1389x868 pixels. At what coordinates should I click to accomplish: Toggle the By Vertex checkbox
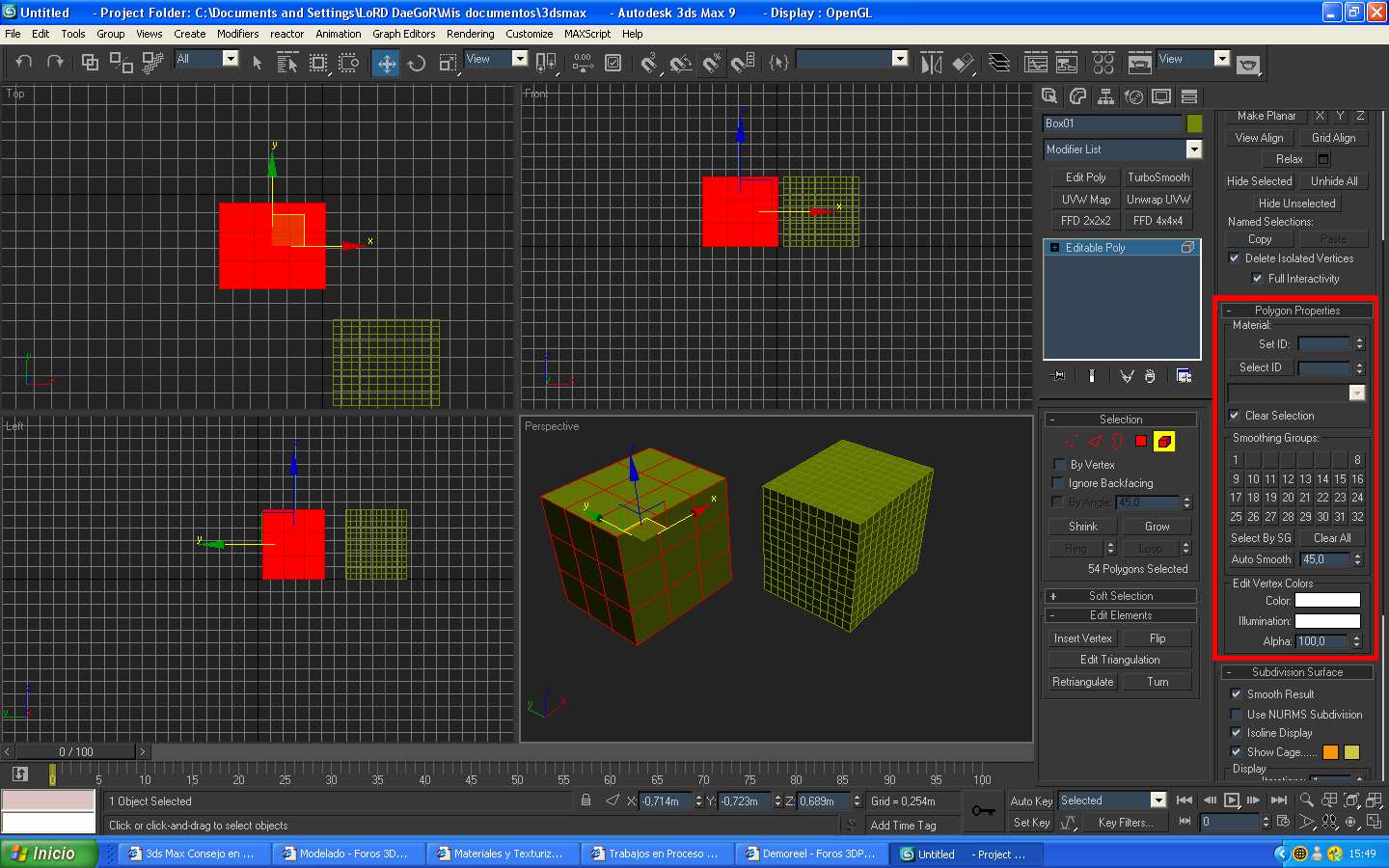(x=1059, y=464)
